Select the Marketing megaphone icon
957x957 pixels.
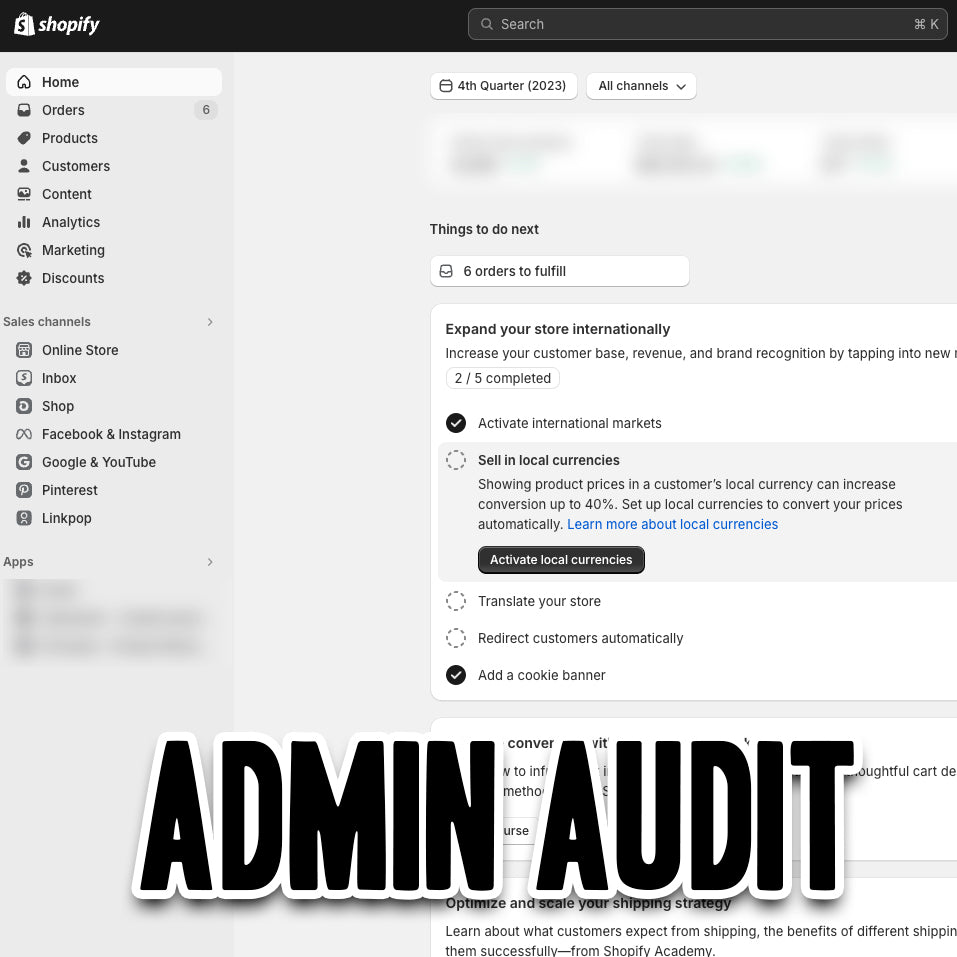(23, 250)
